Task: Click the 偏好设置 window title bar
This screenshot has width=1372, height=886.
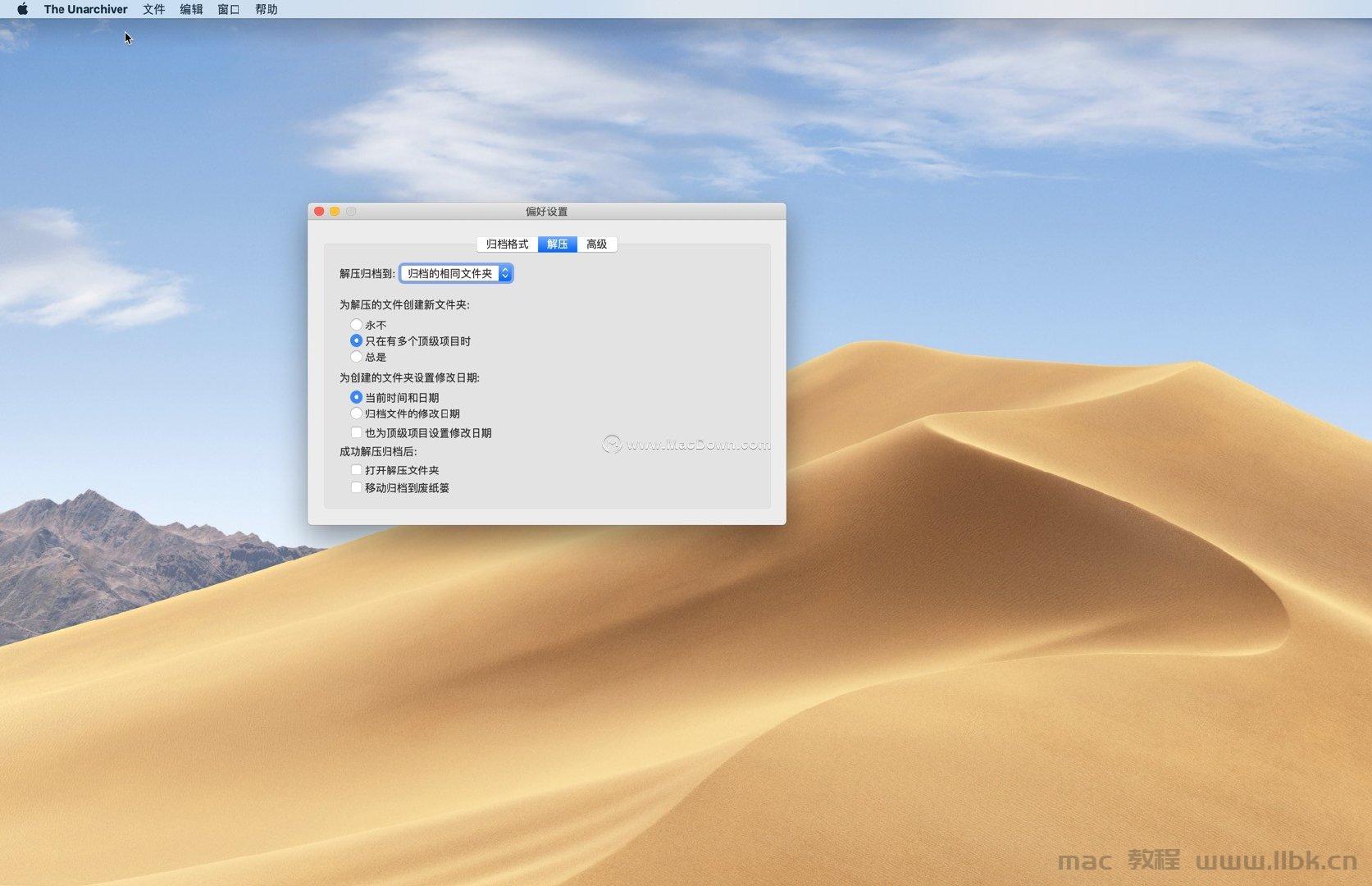Action: pos(548,211)
